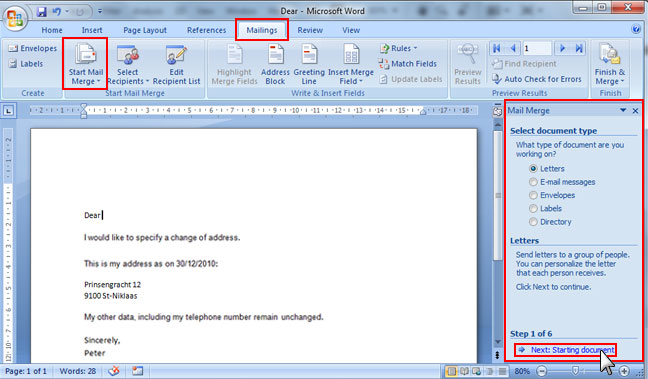
Task: Toggle the ruler button above the vertical scrollbar
Action: tap(498, 111)
